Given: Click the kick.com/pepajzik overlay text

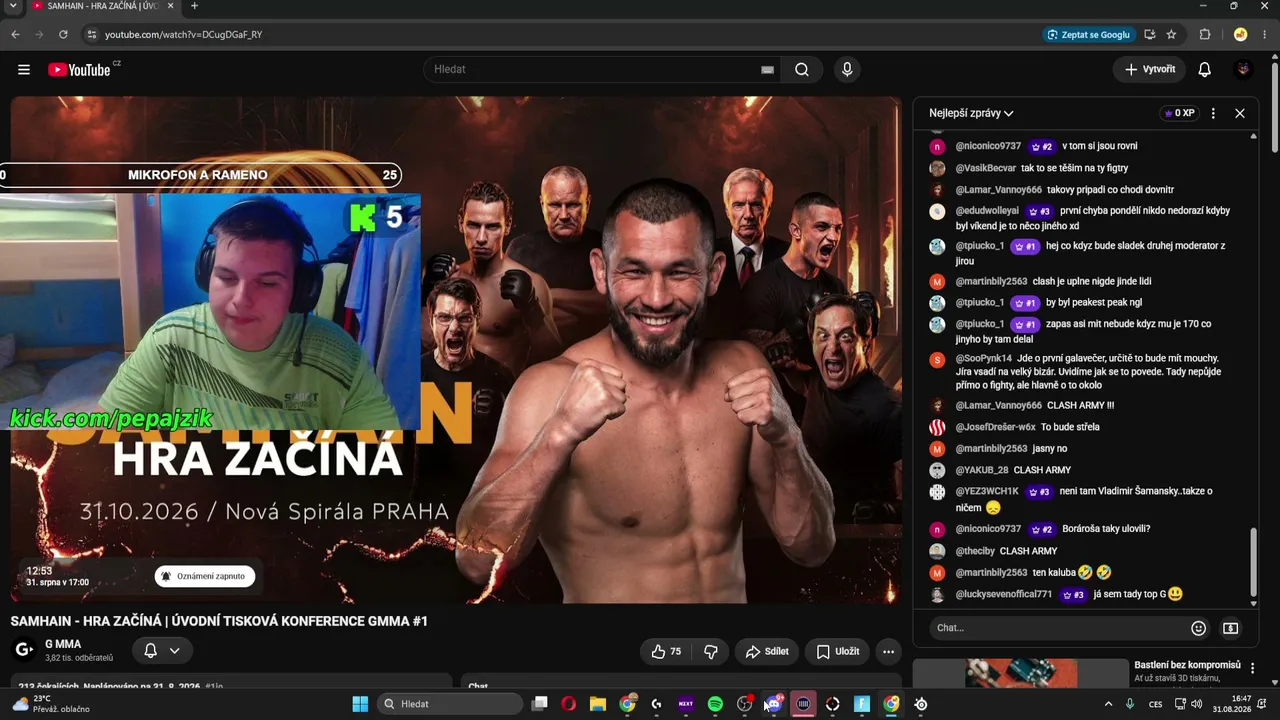Looking at the screenshot, I should pos(111,419).
